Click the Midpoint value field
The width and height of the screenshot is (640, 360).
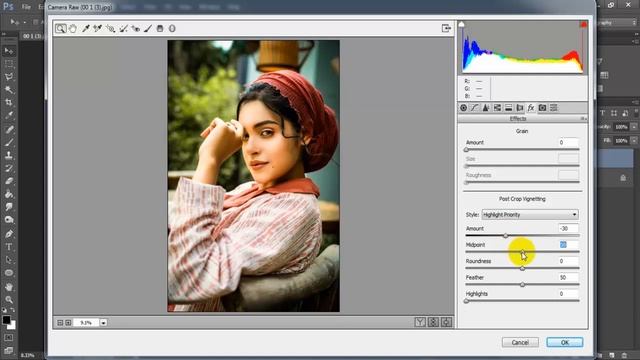coord(568,244)
